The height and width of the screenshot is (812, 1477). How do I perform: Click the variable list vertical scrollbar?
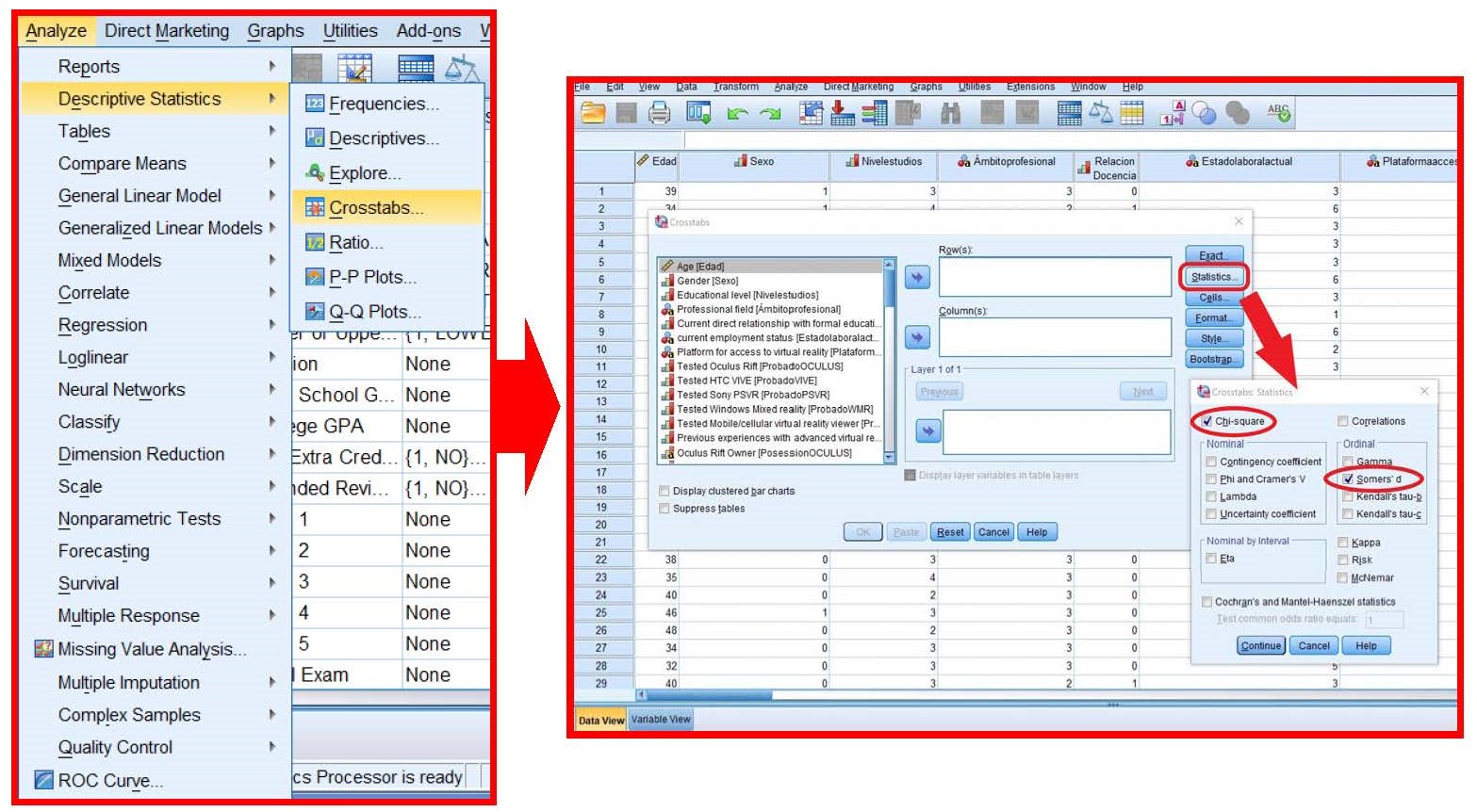(x=889, y=361)
